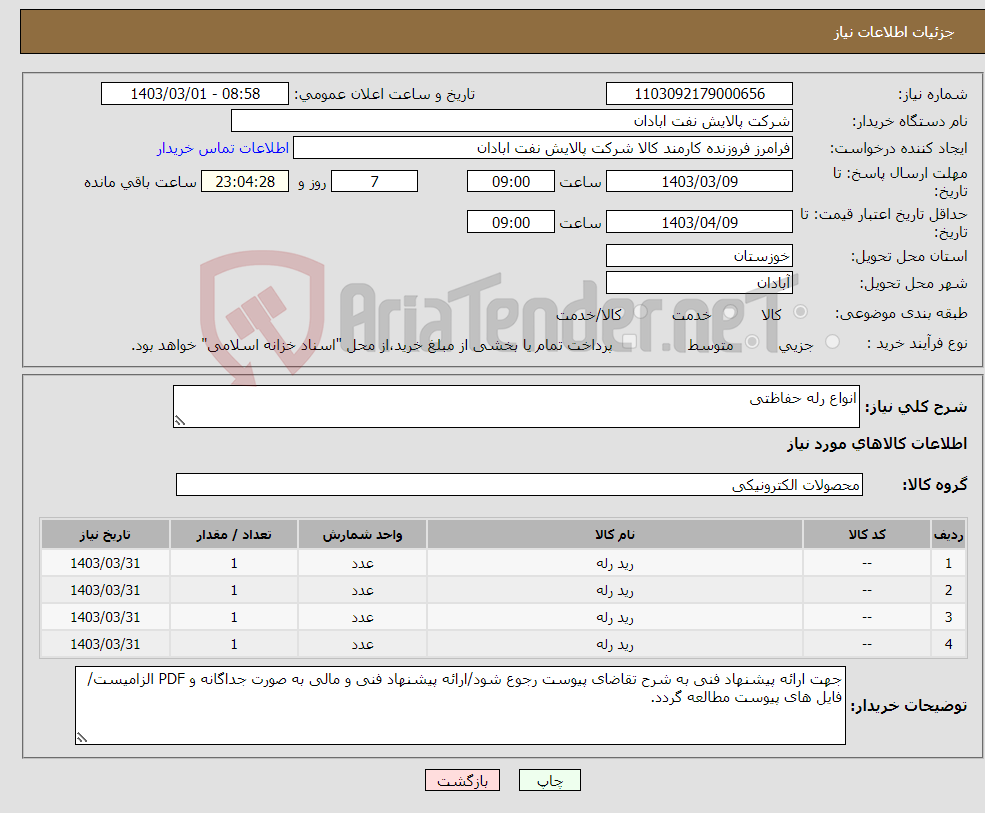Click the response deadline date 1403/03/09

pos(699,182)
